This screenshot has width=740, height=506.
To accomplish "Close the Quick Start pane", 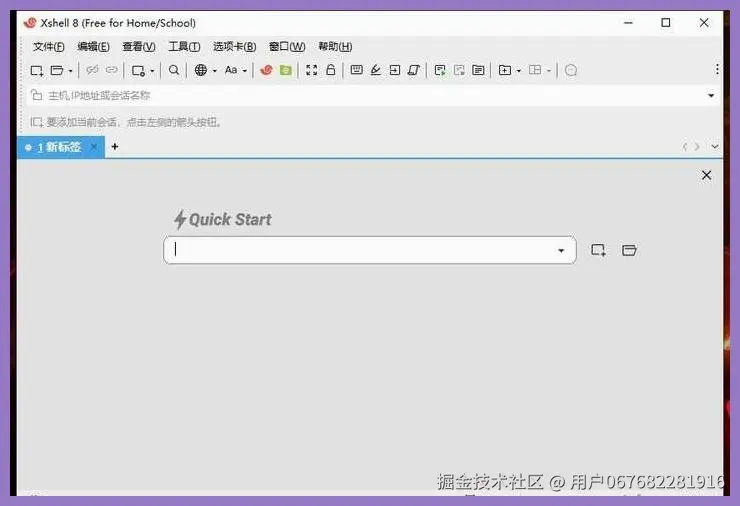I will (706, 175).
